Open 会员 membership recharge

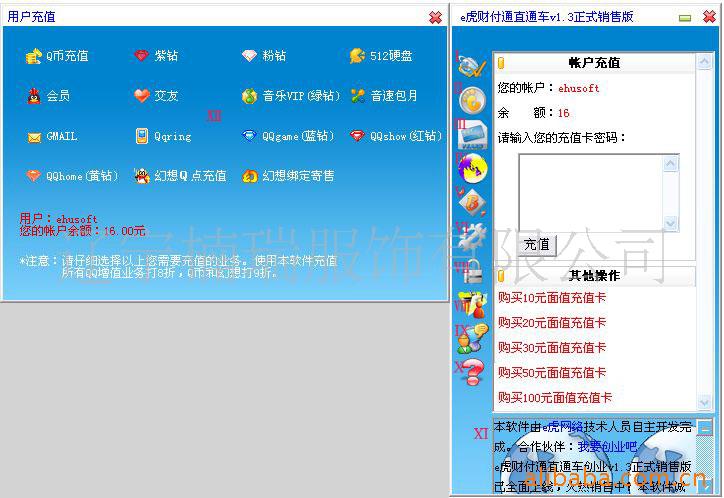point(48,96)
